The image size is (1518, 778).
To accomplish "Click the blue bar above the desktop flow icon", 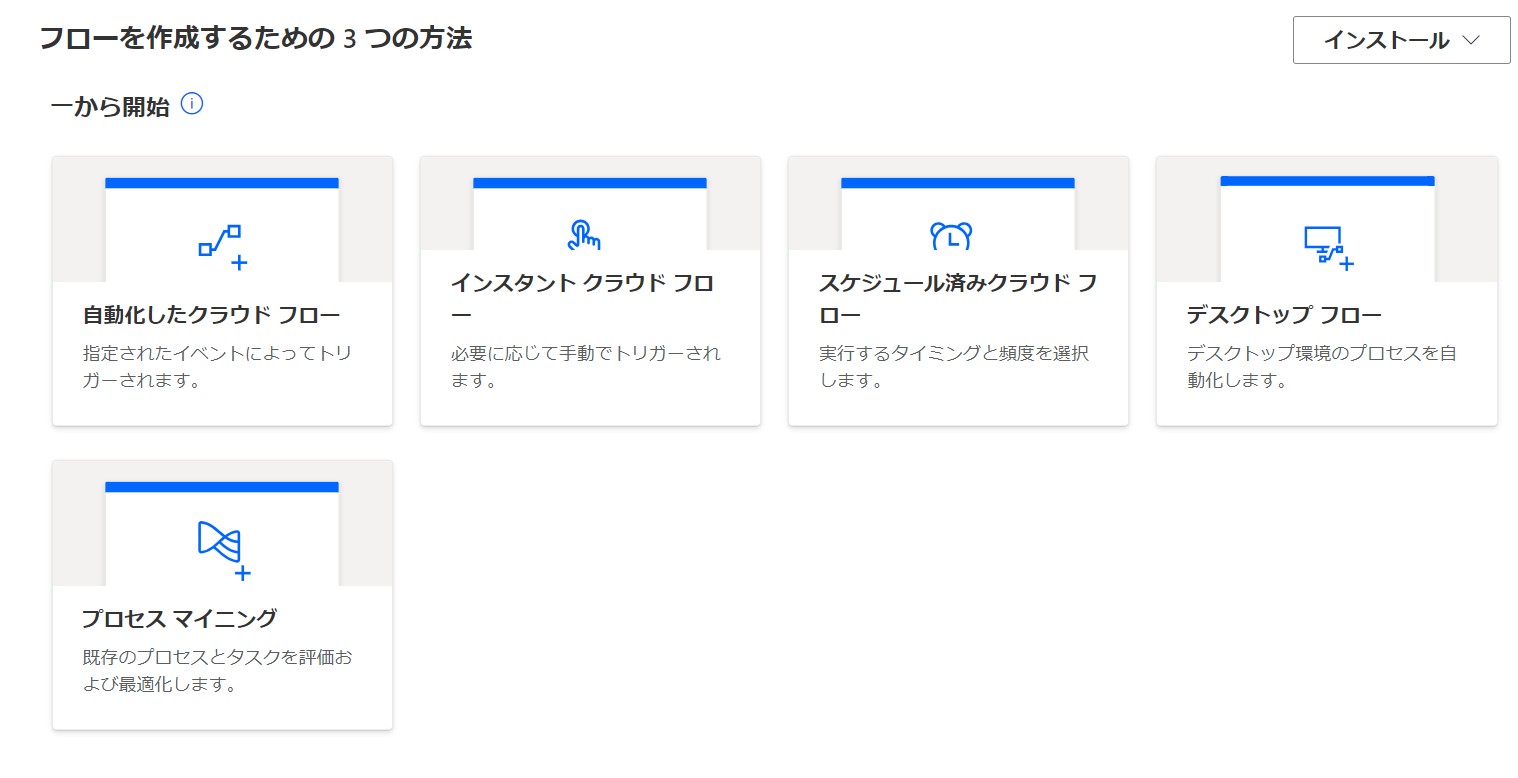I will tap(1327, 181).
